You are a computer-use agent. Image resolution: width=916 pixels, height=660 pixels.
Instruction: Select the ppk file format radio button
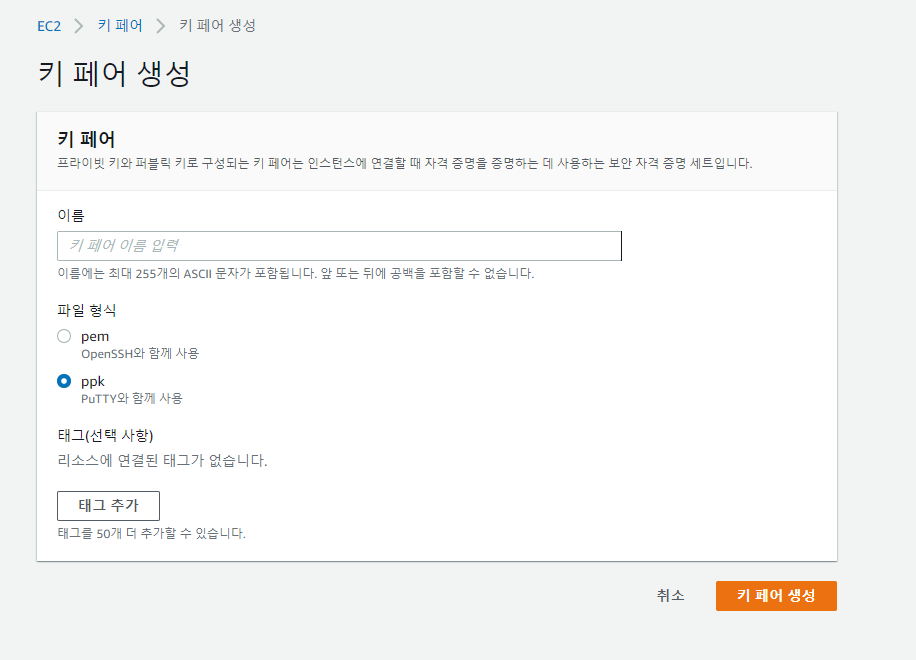(x=64, y=381)
